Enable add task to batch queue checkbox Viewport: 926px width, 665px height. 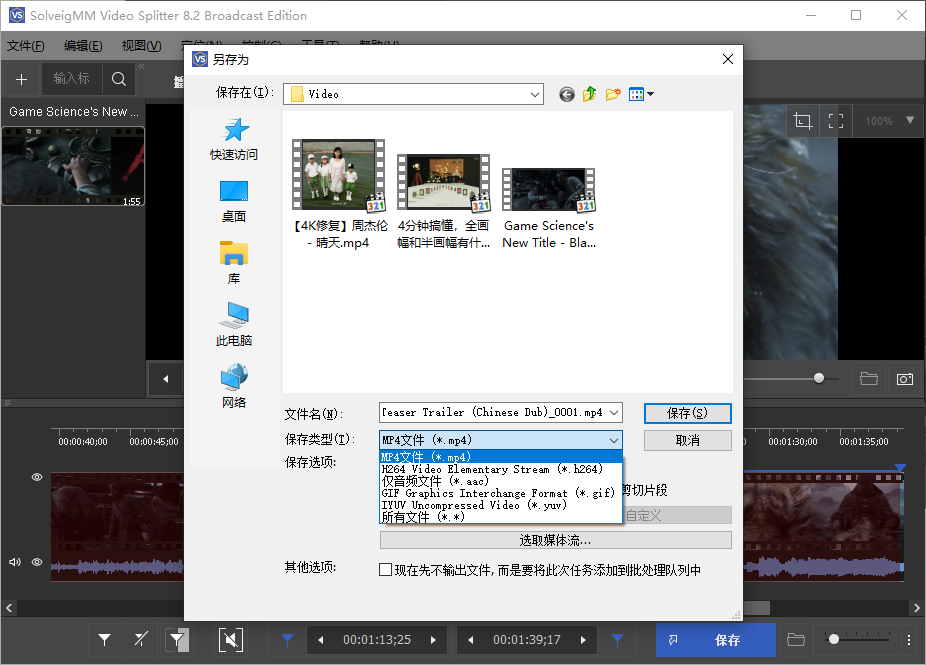386,570
